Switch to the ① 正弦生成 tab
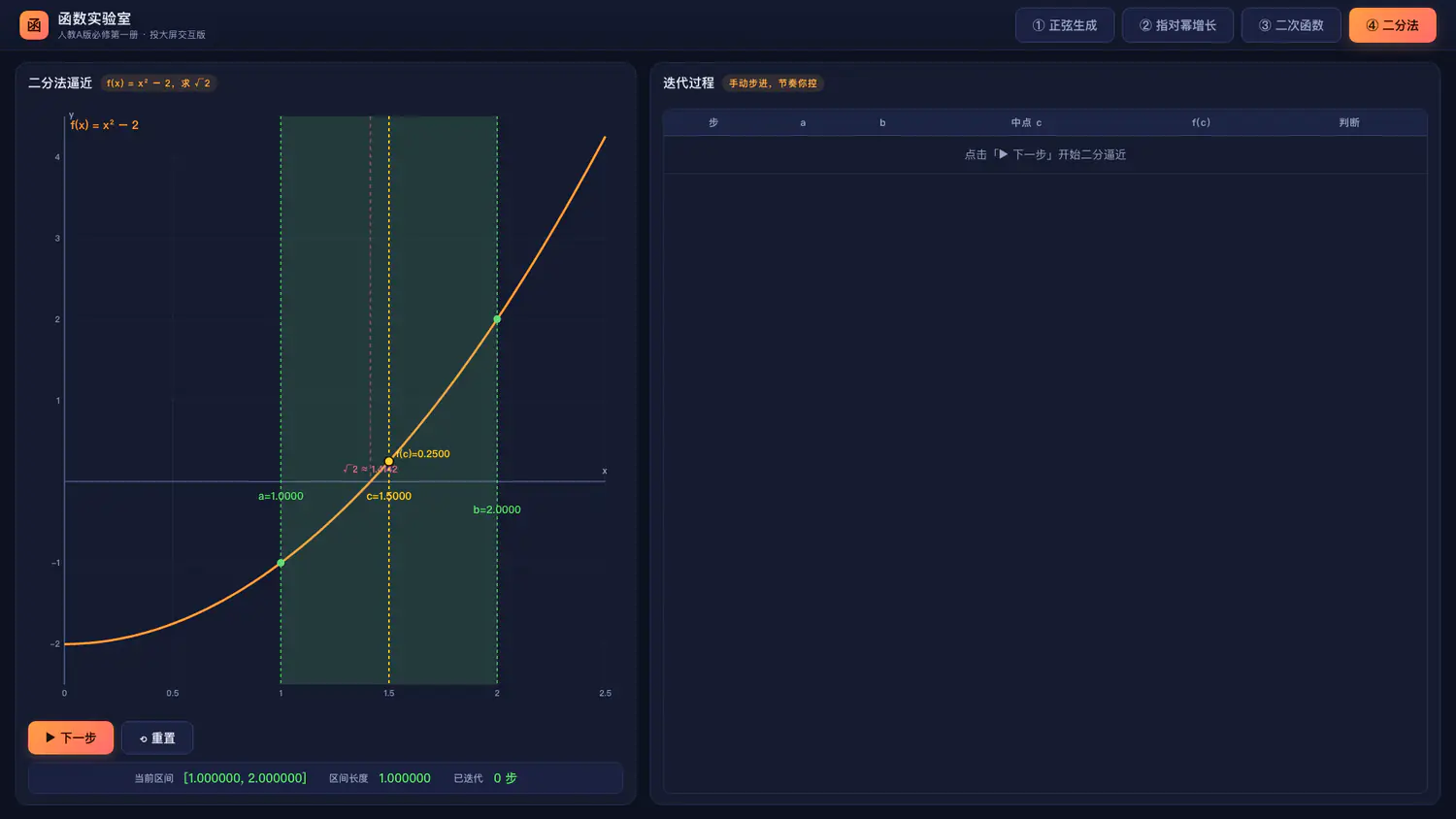This screenshot has height=819, width=1456. click(x=1065, y=25)
